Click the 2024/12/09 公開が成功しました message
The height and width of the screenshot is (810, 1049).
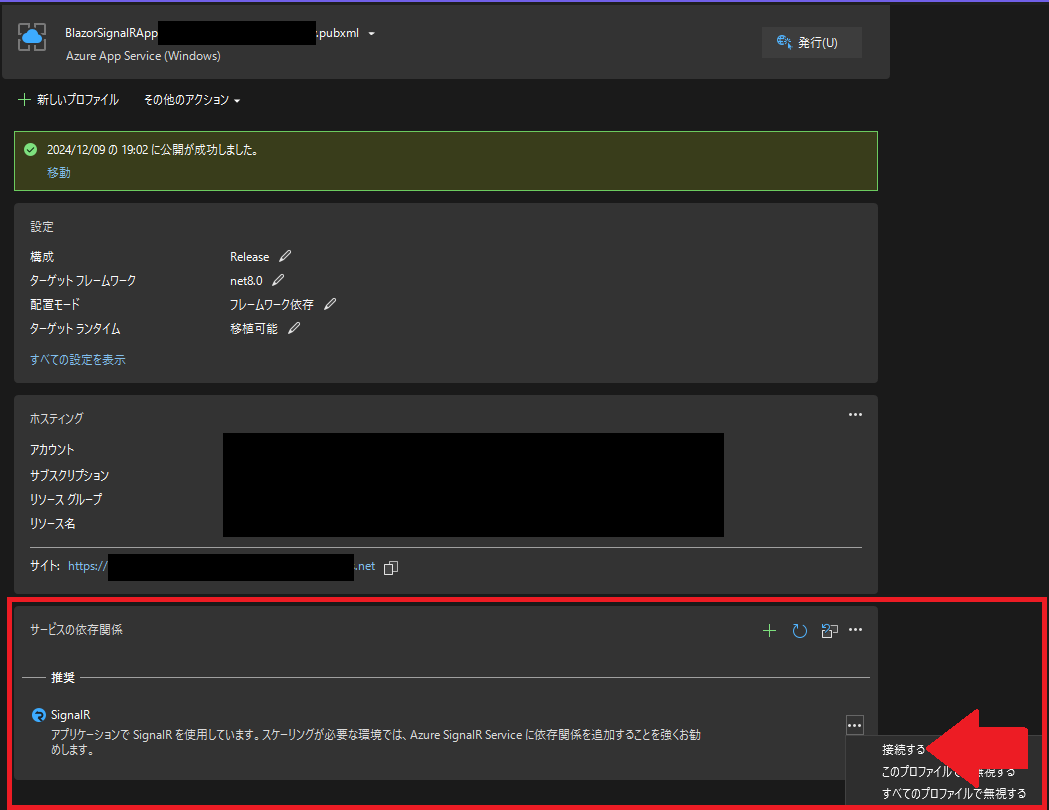(153, 150)
